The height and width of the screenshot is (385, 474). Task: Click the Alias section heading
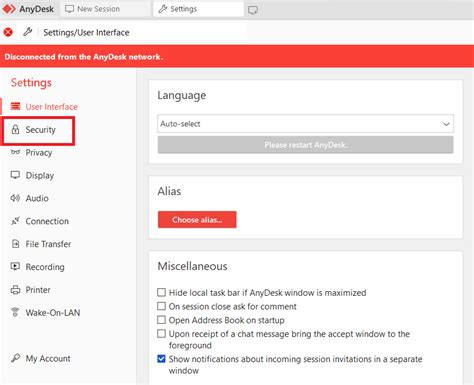[169, 191]
